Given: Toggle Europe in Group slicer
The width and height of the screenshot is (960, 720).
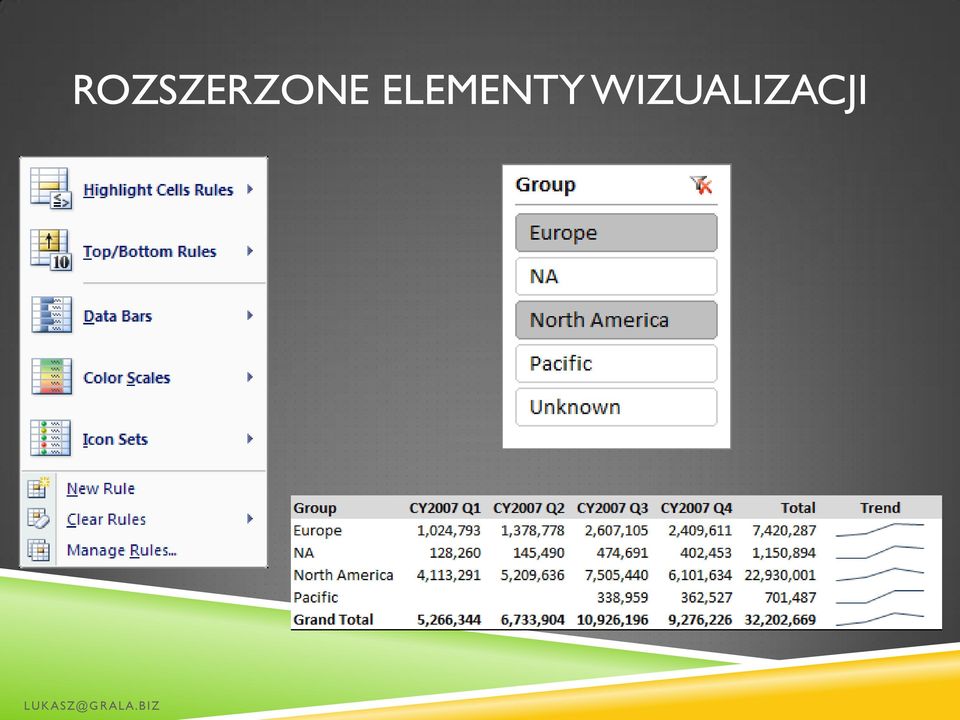Looking at the screenshot, I should (616, 233).
